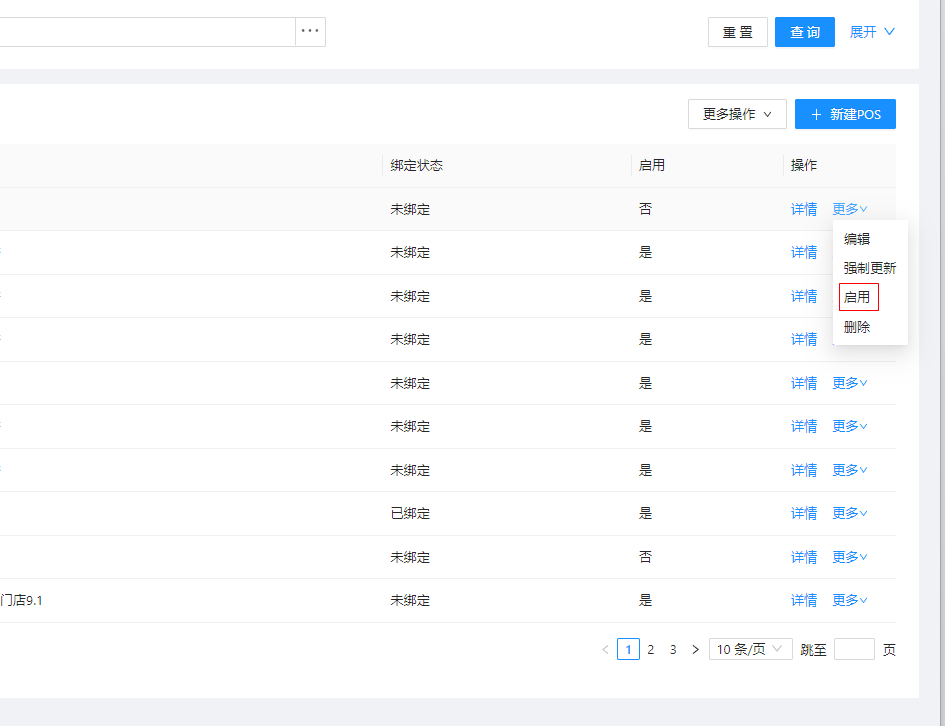Click the 跳至 page jump input field
Screen dimensions: 945x726
click(x=854, y=649)
